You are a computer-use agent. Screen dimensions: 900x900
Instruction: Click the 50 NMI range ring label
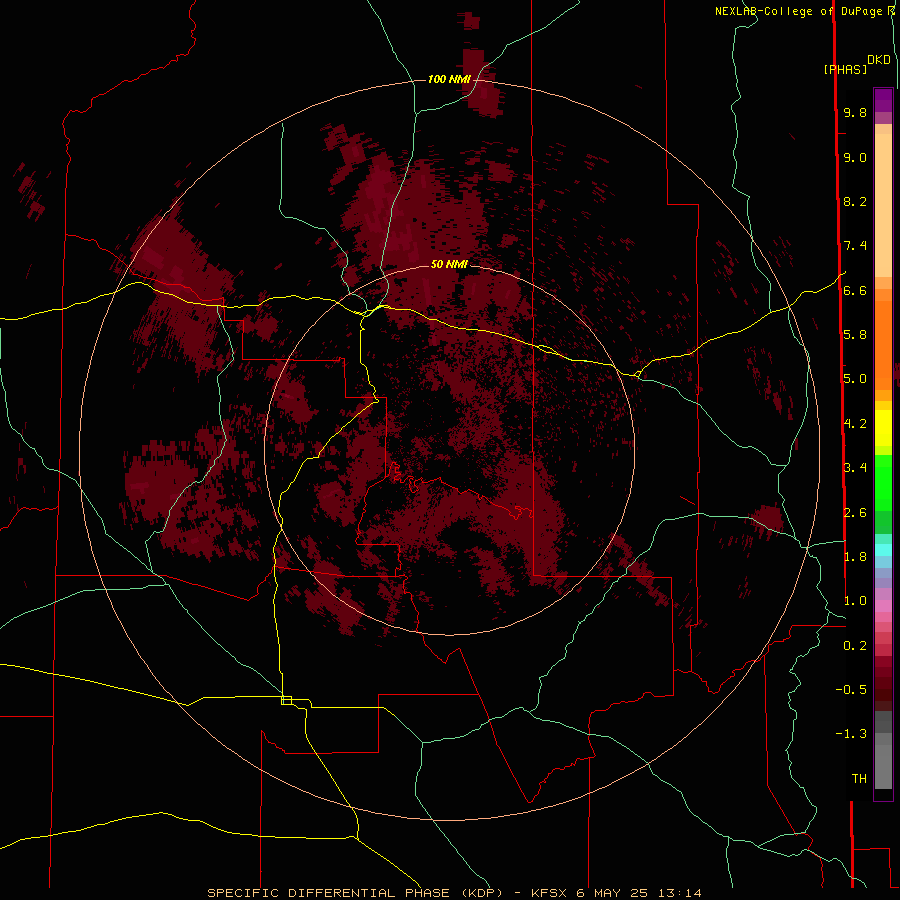pos(449,264)
